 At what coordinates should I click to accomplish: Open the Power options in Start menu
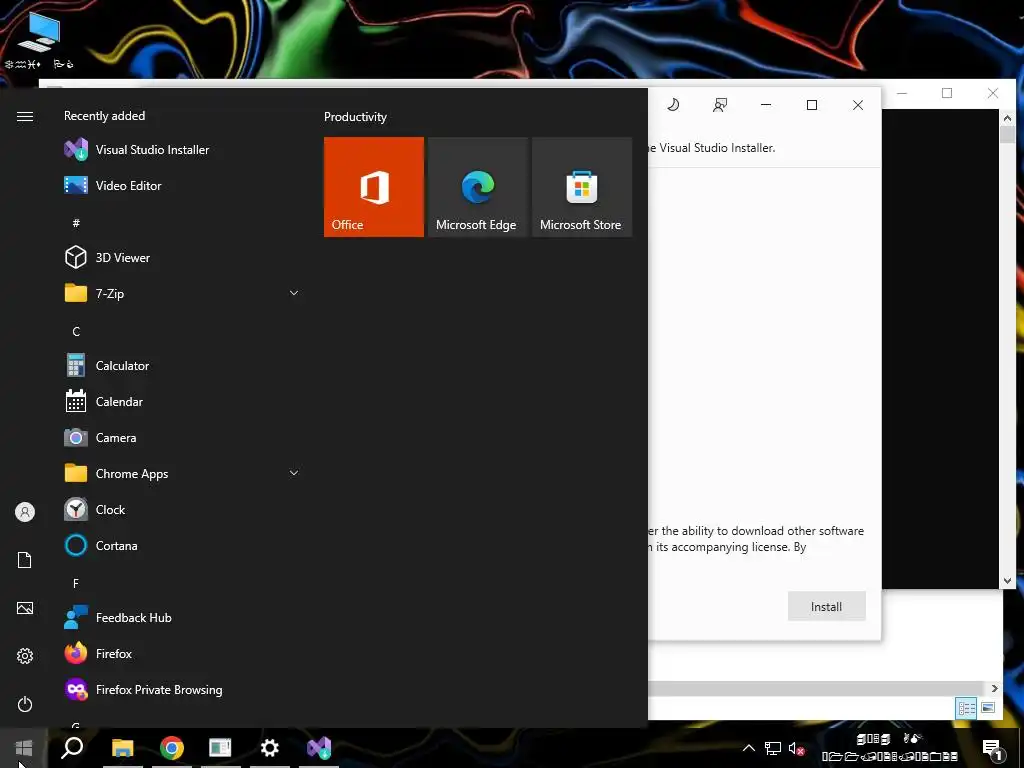25,704
